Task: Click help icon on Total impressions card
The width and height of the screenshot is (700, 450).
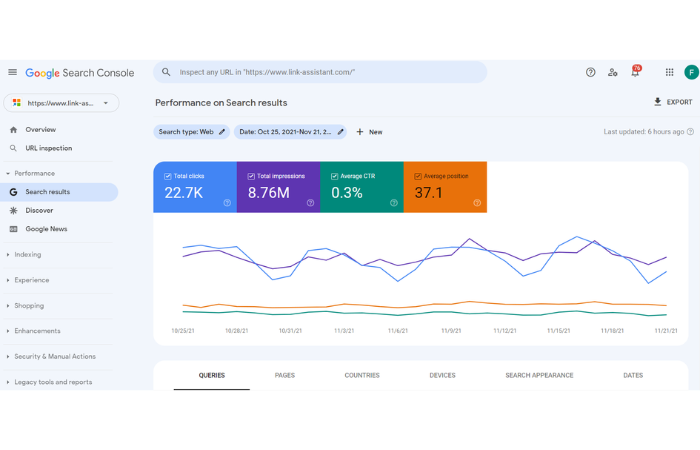Action: [x=310, y=203]
